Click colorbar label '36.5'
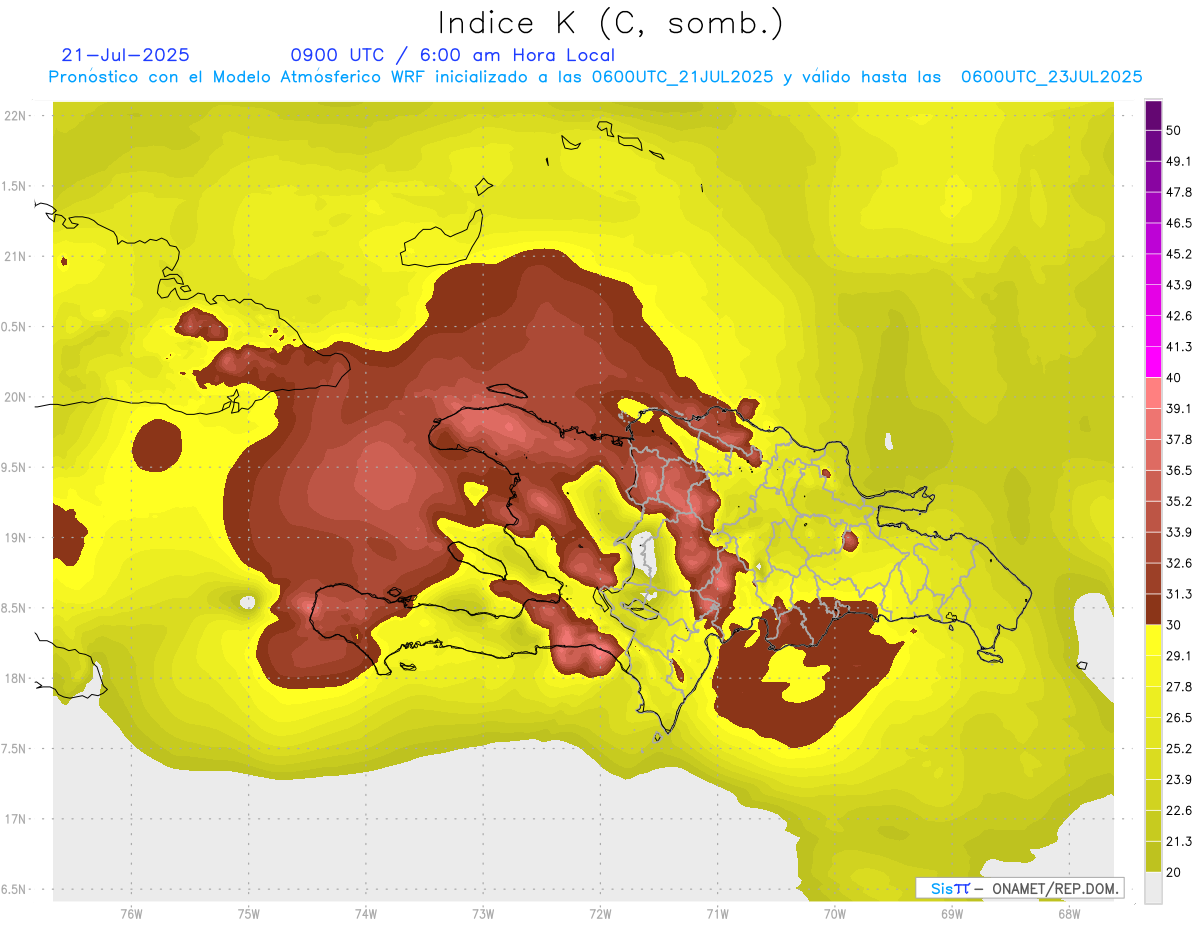The width and height of the screenshot is (1200, 927). 1179,470
